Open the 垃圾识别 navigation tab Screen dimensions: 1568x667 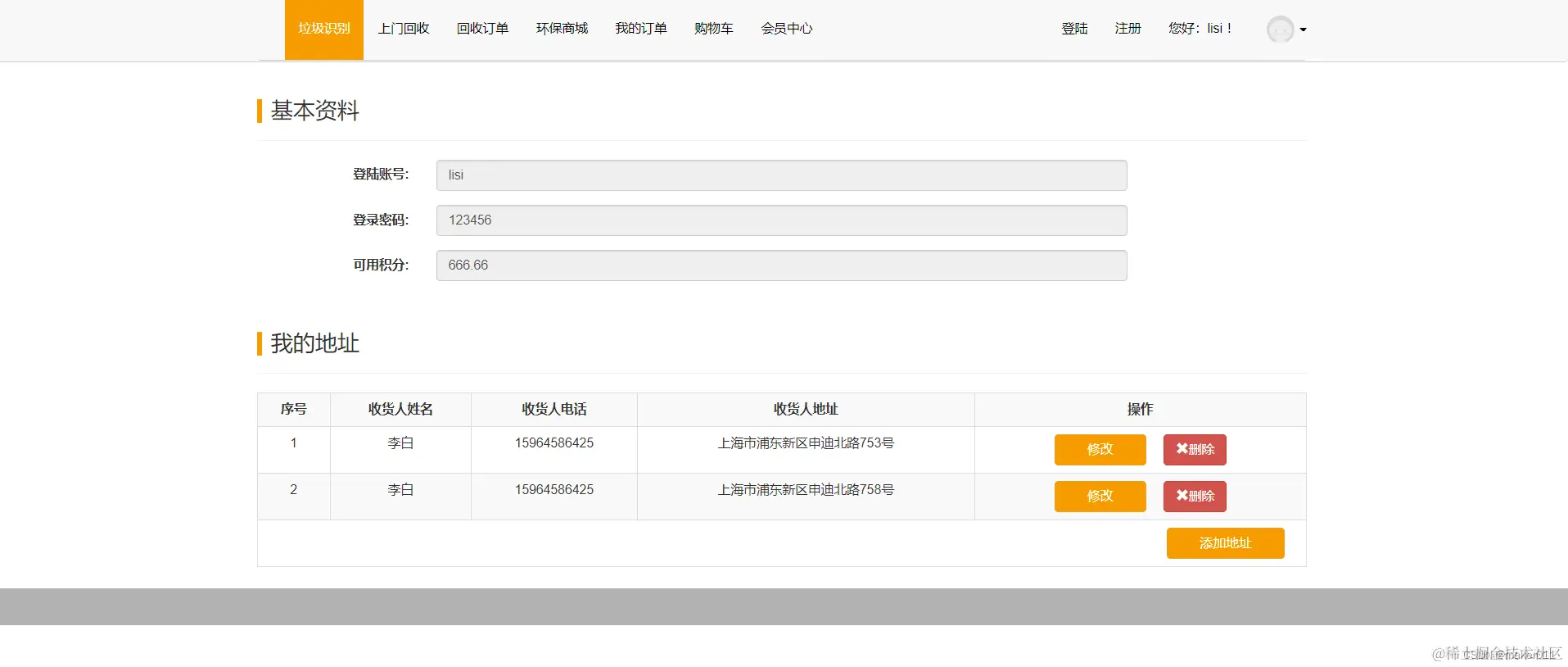tap(324, 29)
